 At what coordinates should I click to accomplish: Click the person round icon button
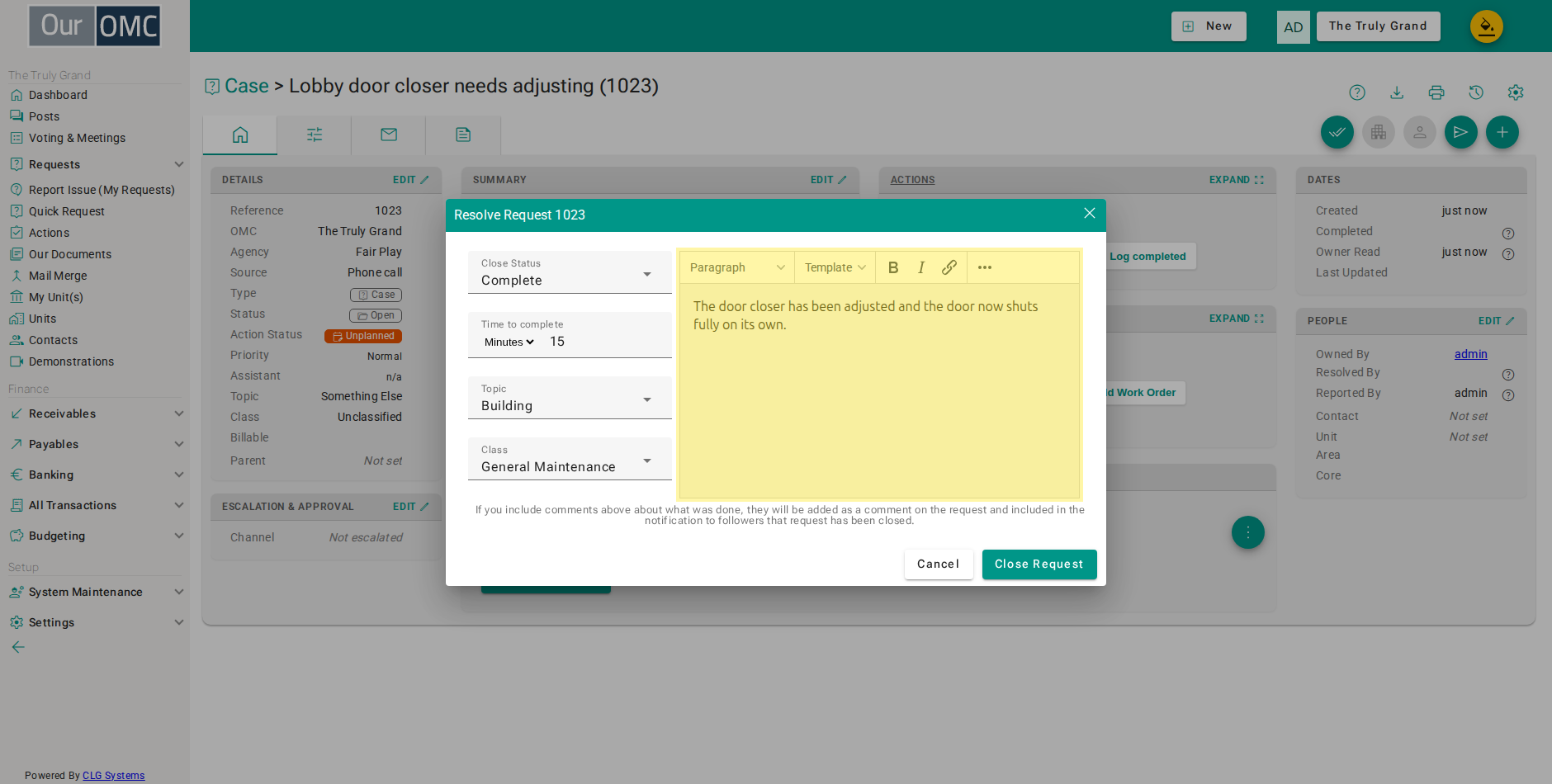click(x=1420, y=132)
